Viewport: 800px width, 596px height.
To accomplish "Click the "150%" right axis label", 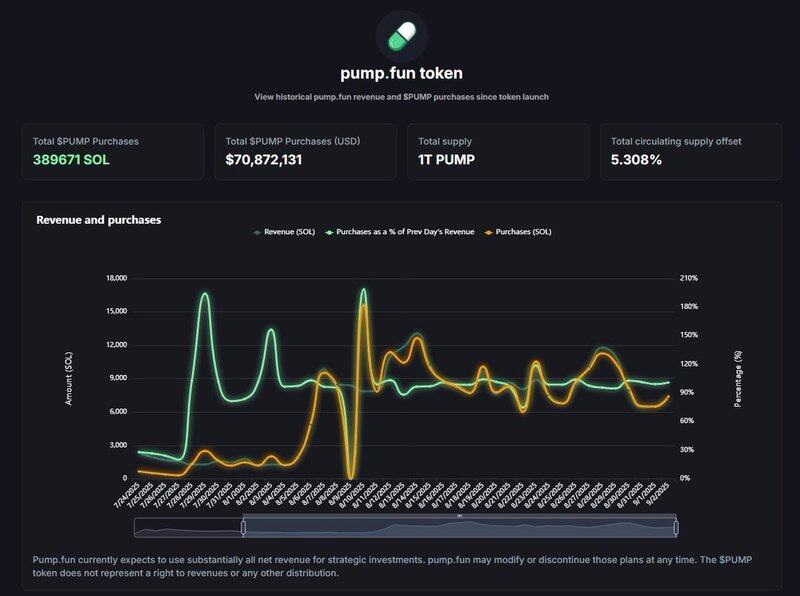I will click(689, 335).
